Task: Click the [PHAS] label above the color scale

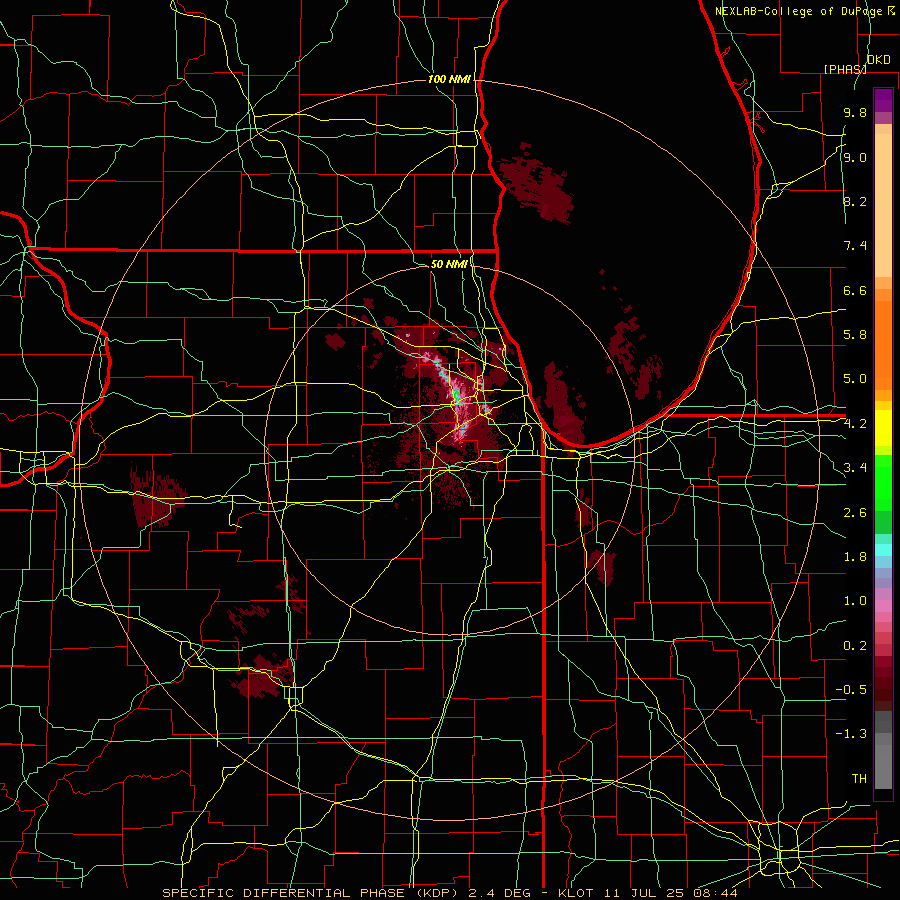Action: 845,69
